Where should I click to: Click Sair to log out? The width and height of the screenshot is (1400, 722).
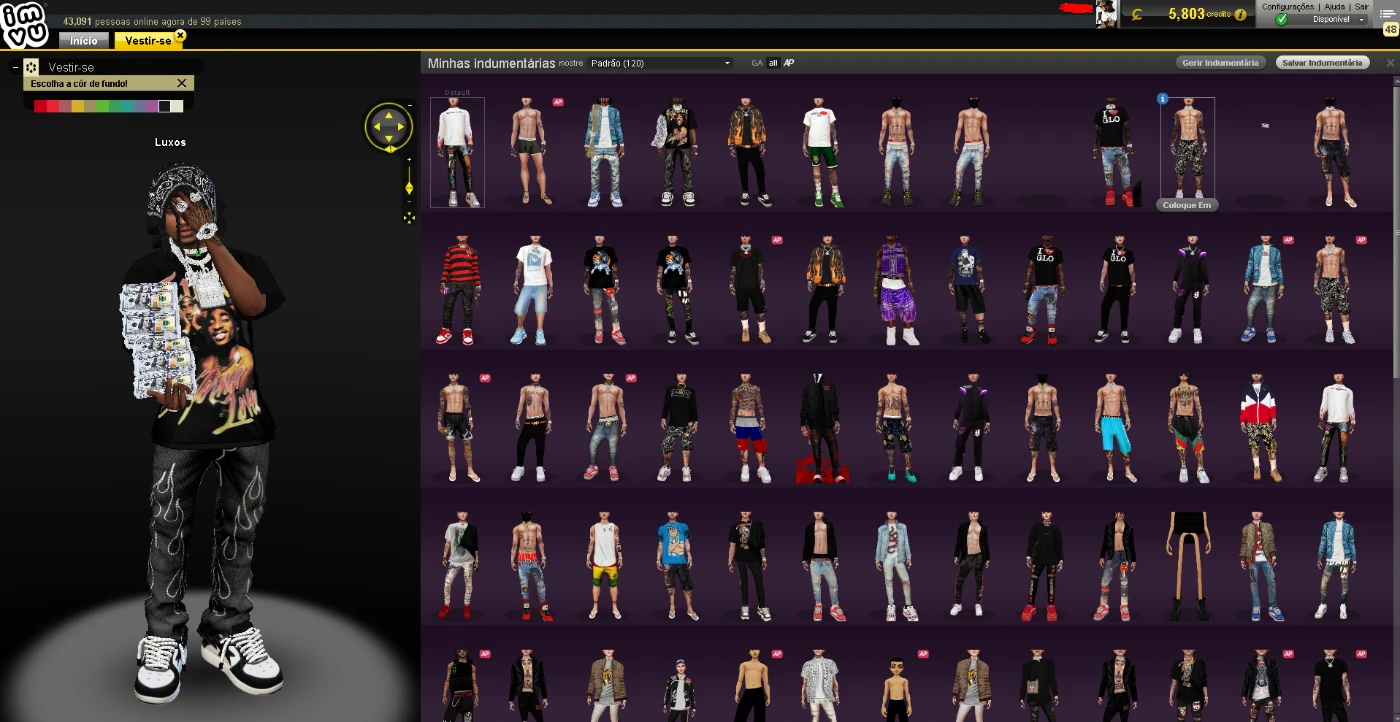pyautogui.click(x=1361, y=6)
